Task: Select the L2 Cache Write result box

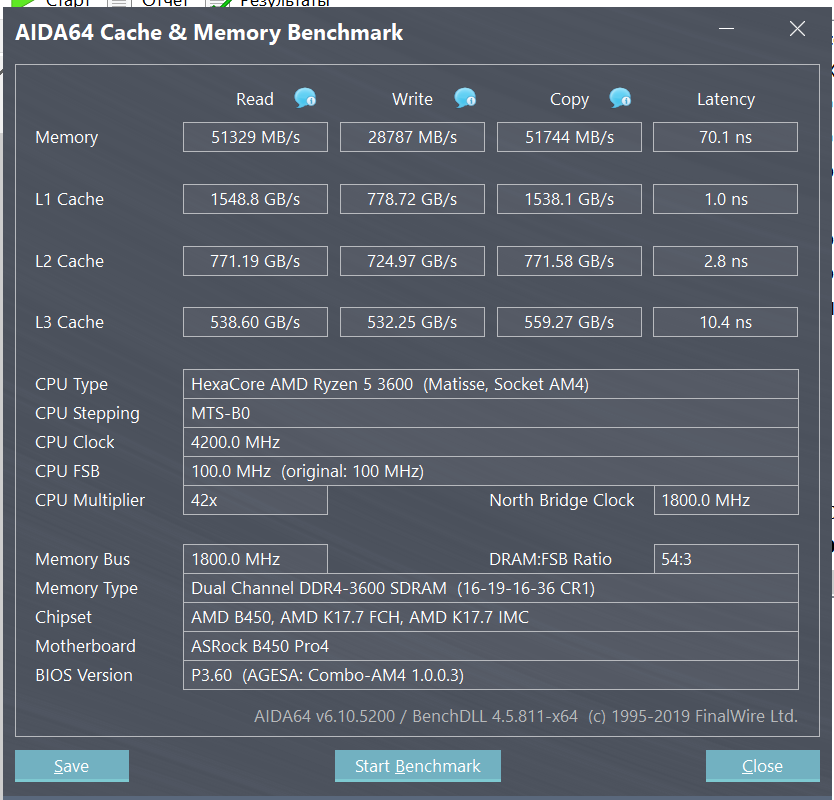Action: click(412, 261)
